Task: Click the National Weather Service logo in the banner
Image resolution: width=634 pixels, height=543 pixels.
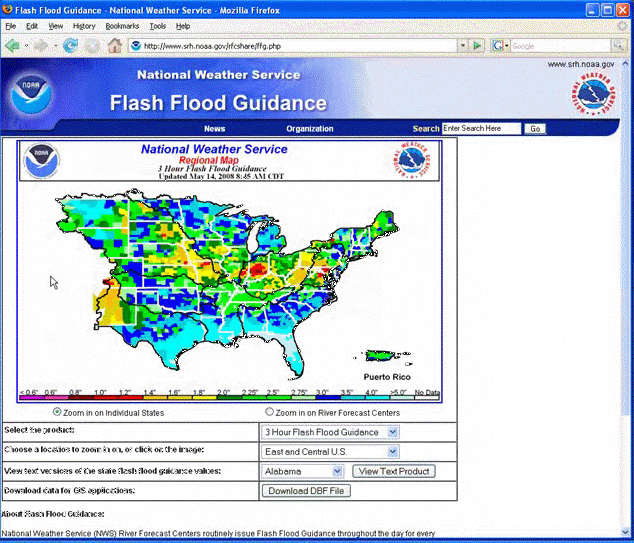Action: (x=593, y=95)
